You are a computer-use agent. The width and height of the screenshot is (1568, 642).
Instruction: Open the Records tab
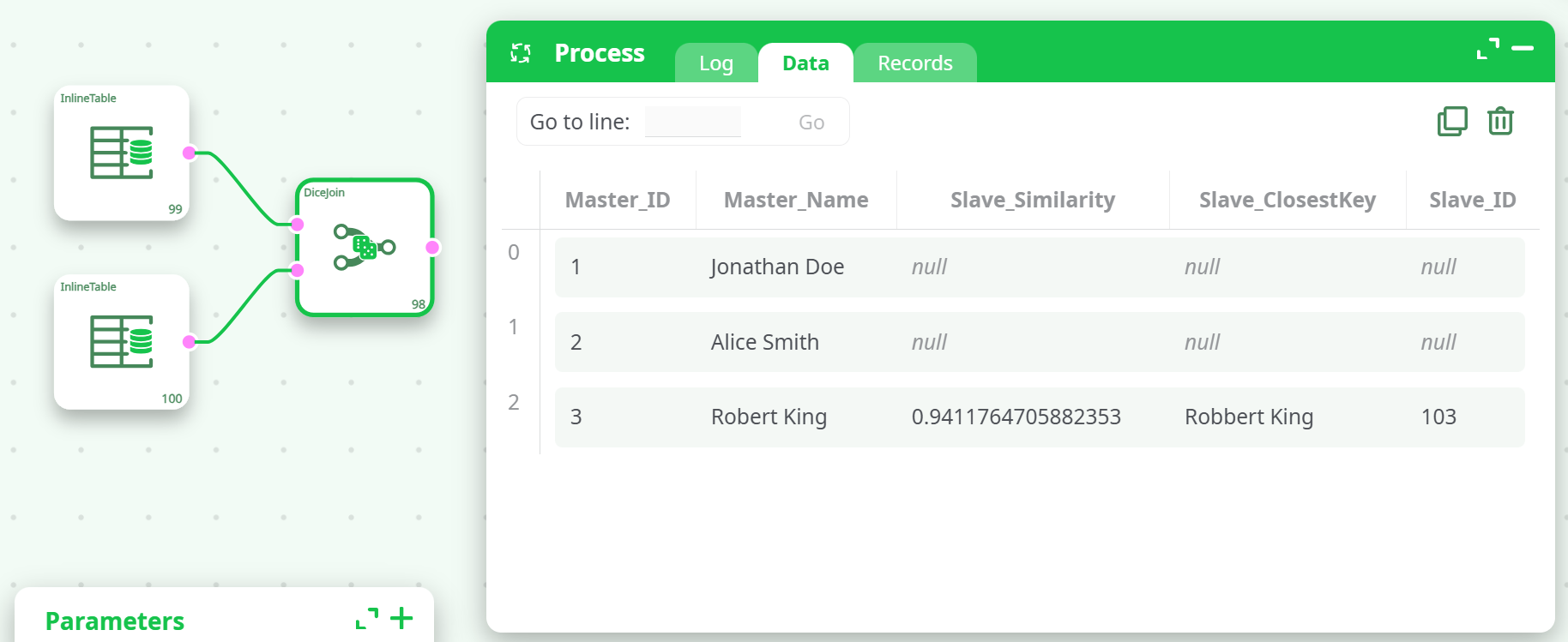coord(914,63)
